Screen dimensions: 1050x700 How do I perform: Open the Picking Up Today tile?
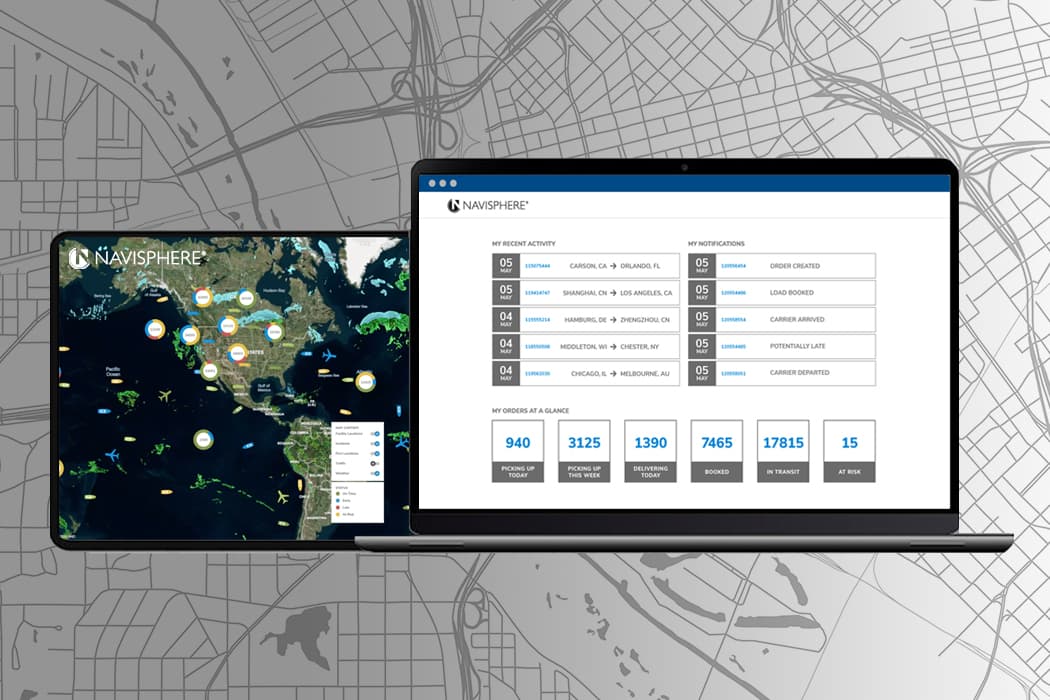(x=518, y=451)
